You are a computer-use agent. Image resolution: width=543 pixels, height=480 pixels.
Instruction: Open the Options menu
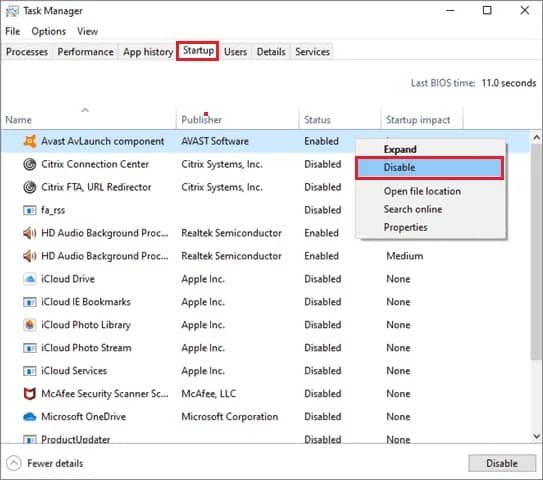(x=48, y=31)
